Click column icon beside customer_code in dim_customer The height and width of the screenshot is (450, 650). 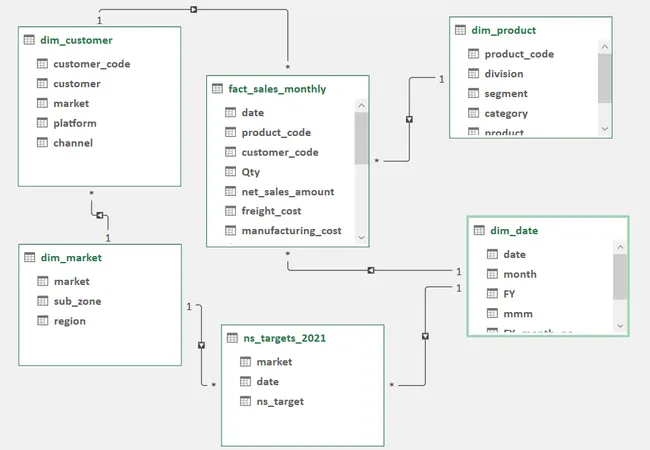(x=42, y=63)
